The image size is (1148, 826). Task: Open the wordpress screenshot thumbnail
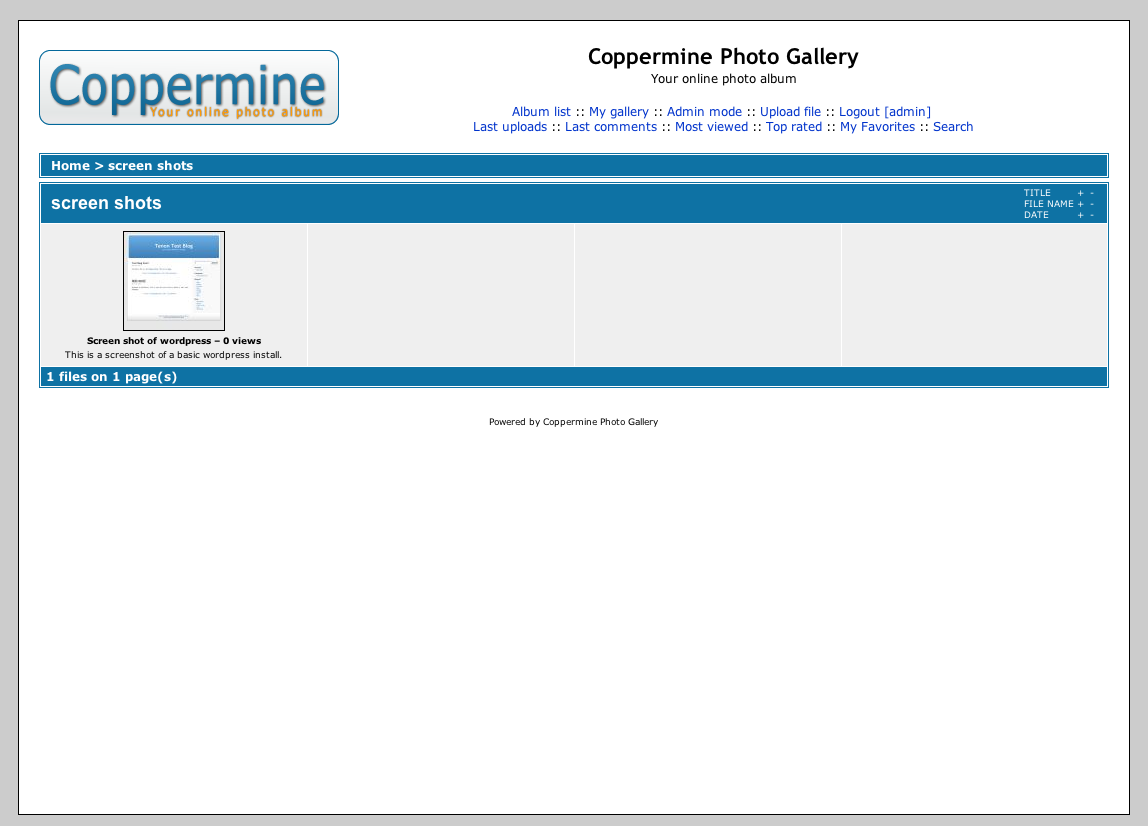[174, 281]
